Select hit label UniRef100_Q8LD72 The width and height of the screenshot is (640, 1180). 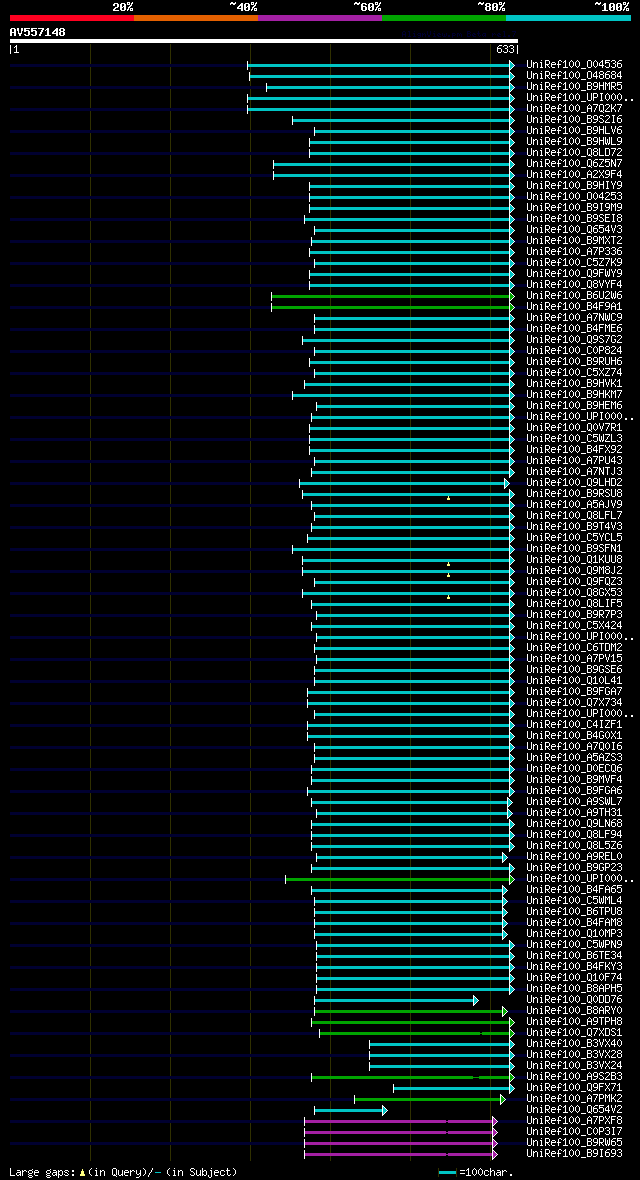click(574, 153)
